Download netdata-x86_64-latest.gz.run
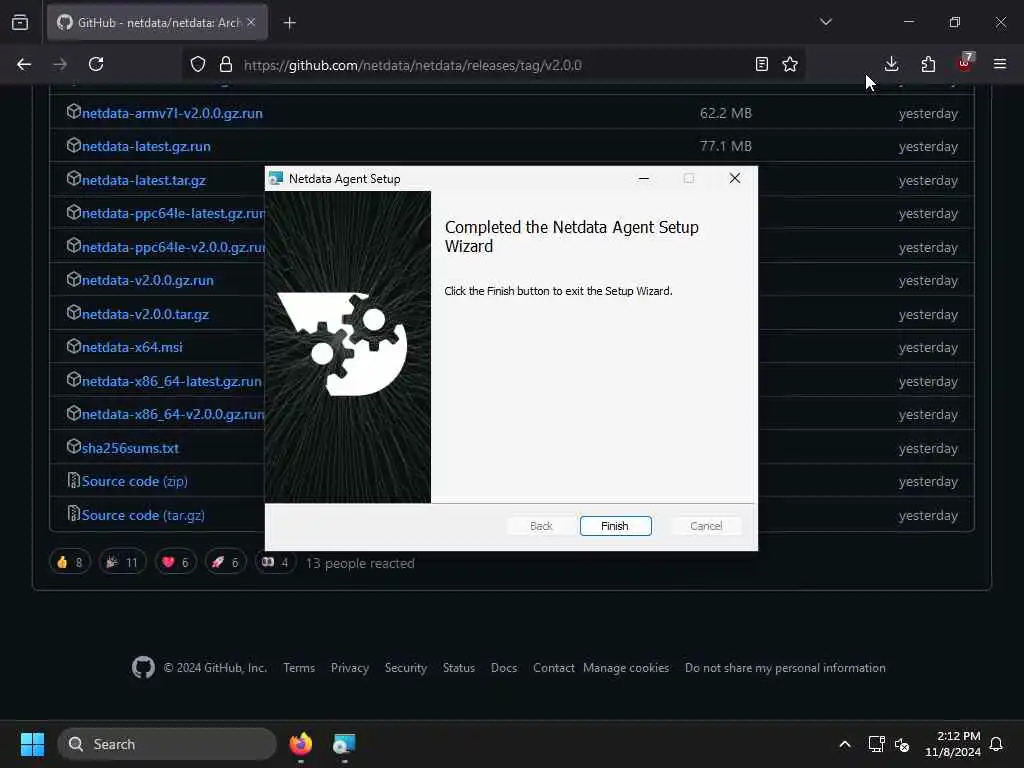This screenshot has height=768, width=1024. click(x=171, y=381)
